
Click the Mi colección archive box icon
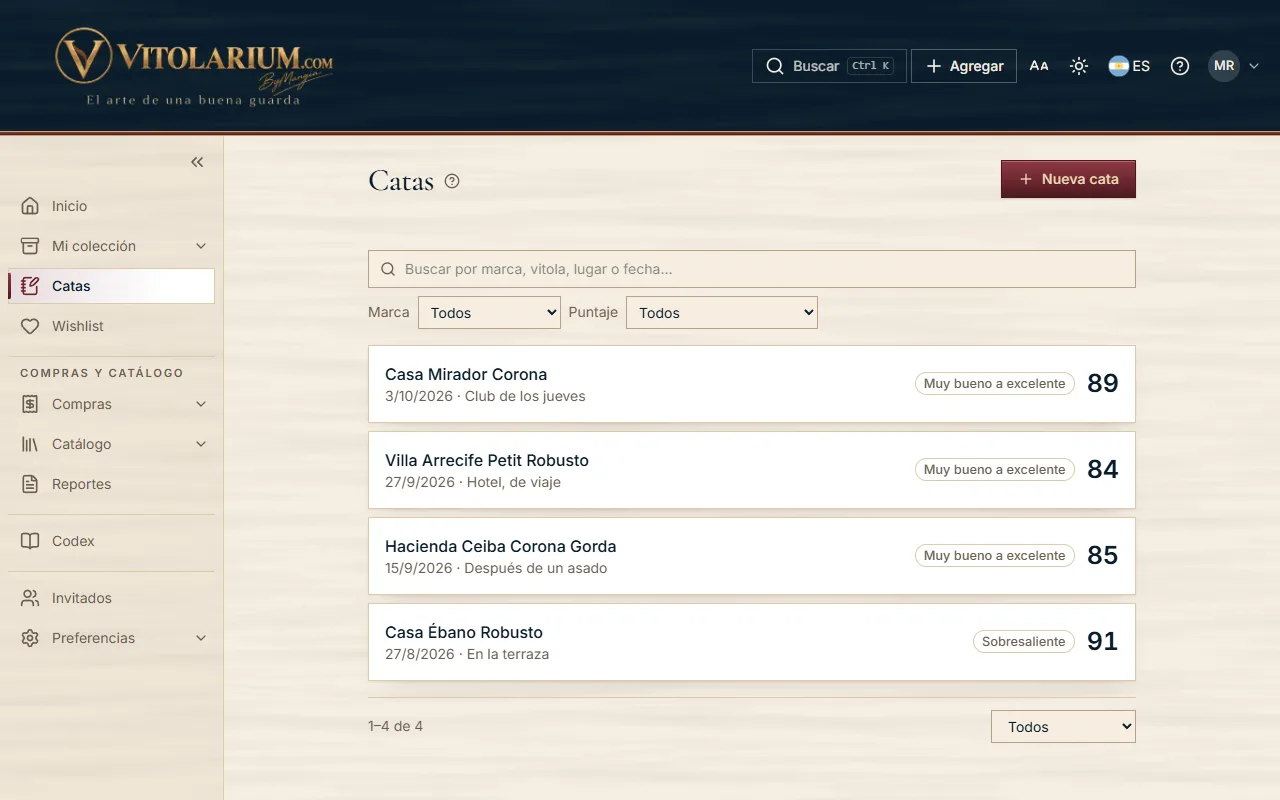[x=30, y=246]
